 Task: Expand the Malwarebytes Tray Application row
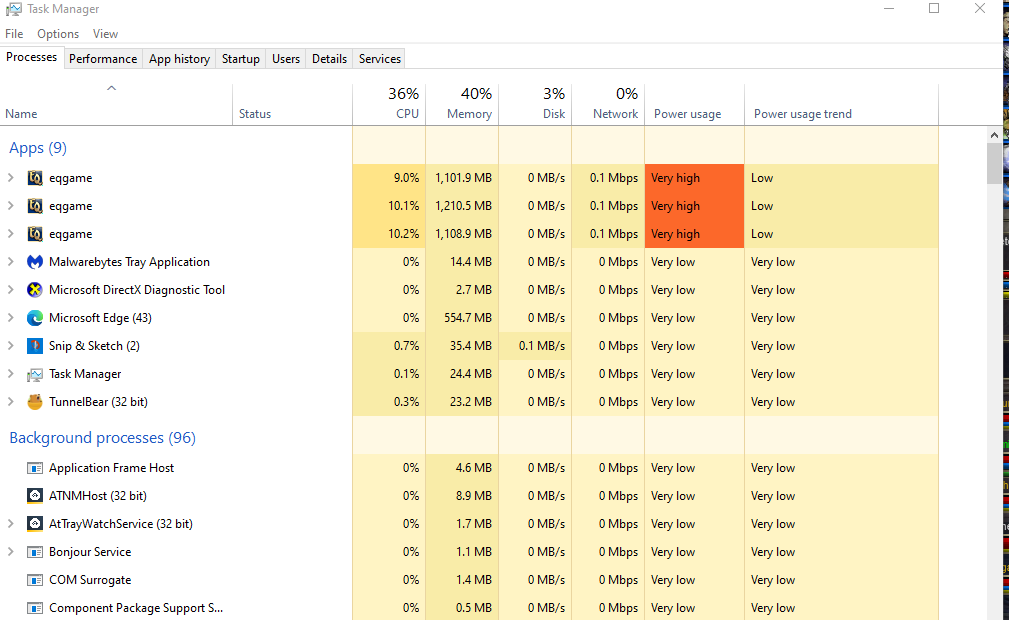(10, 262)
